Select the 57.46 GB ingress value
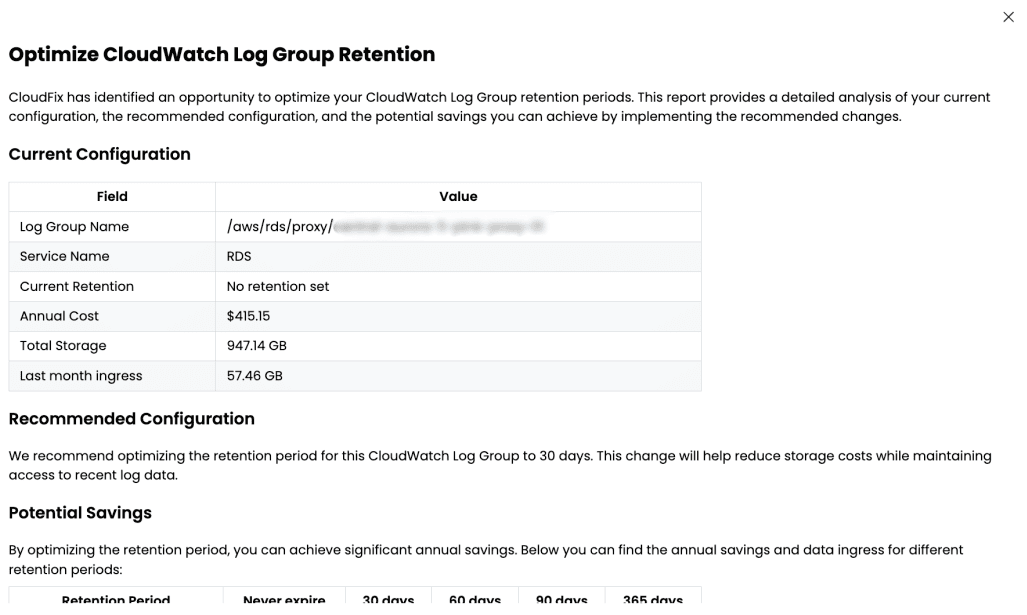Viewport: 1027px width, 615px height. 255,376
